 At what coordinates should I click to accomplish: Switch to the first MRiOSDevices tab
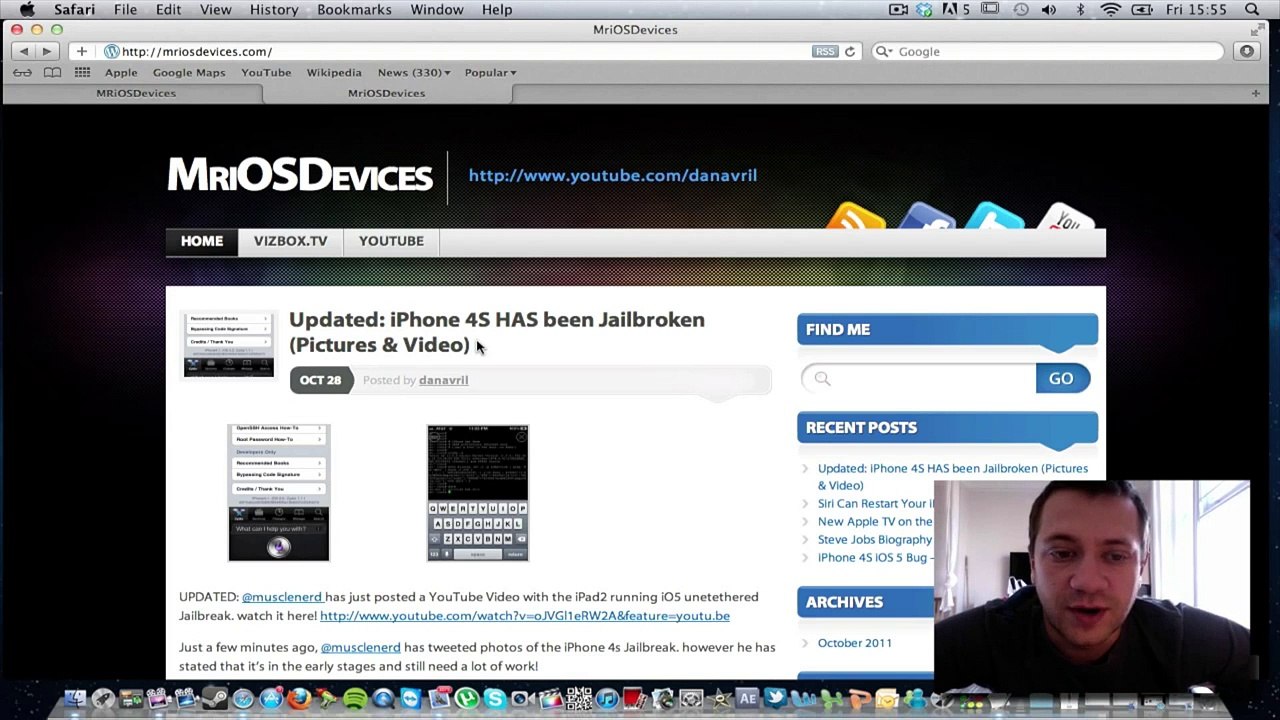(136, 93)
